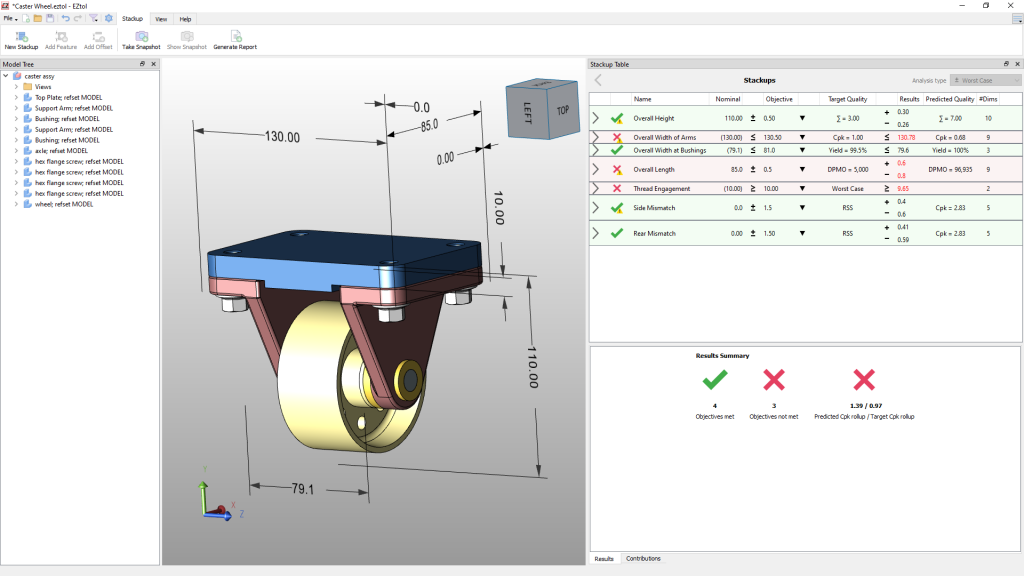Undo the last action
Image resolution: width=1024 pixels, height=576 pixels.
click(x=64, y=18)
